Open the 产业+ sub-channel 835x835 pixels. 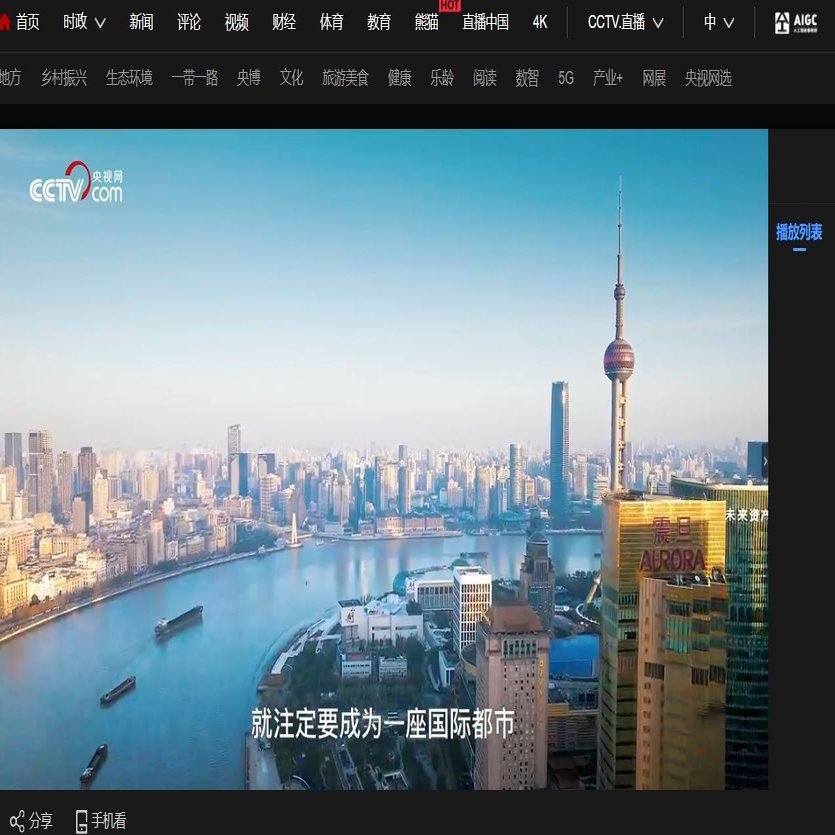(608, 78)
